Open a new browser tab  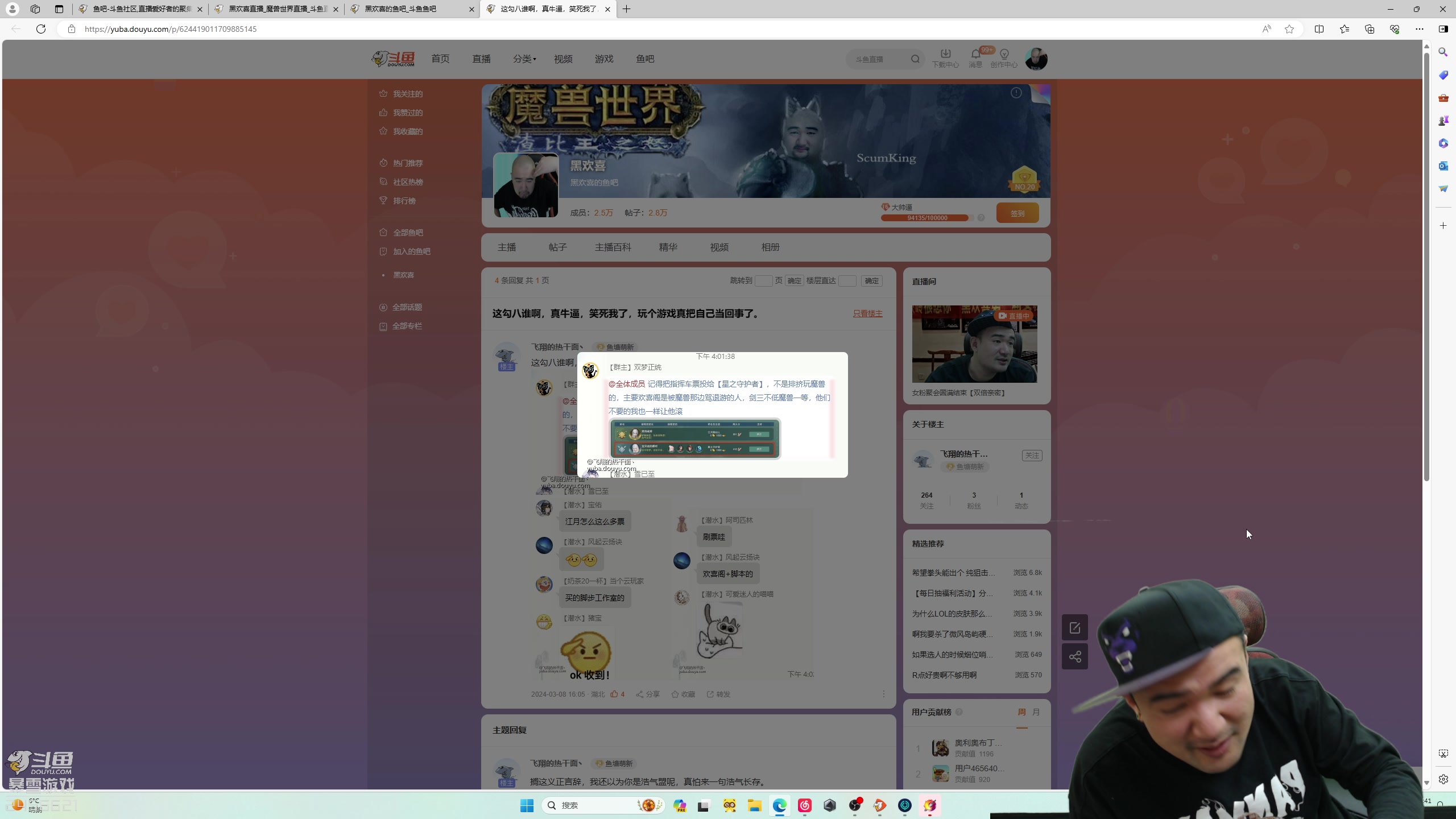(x=626, y=9)
